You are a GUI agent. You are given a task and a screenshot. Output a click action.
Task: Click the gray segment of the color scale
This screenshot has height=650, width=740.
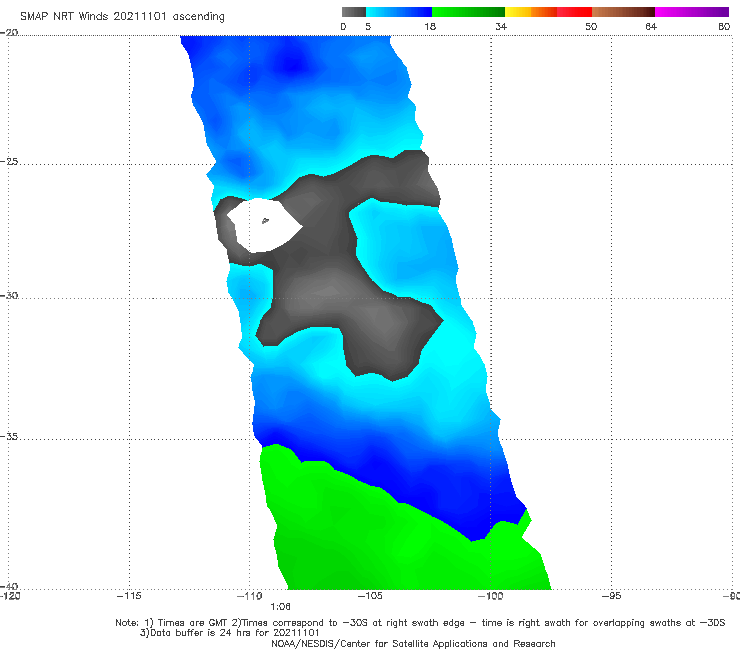[354, 12]
